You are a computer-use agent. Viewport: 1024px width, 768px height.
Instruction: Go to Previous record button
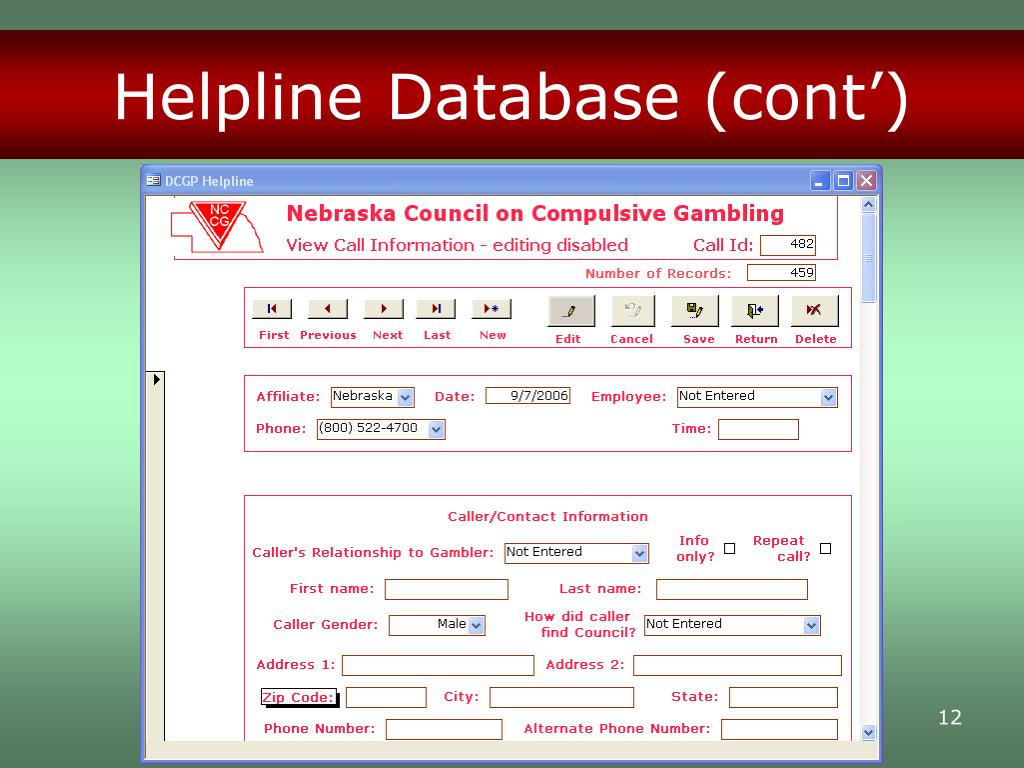click(327, 309)
